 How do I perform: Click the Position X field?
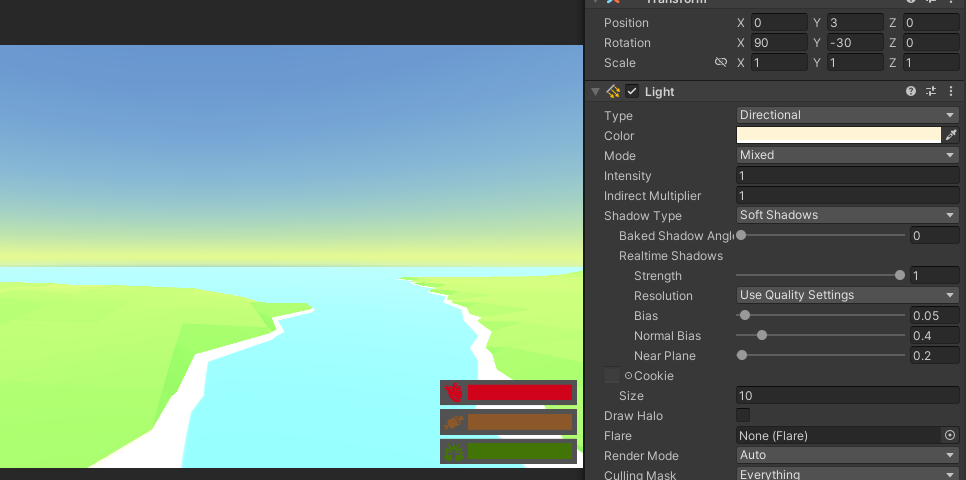(x=779, y=23)
